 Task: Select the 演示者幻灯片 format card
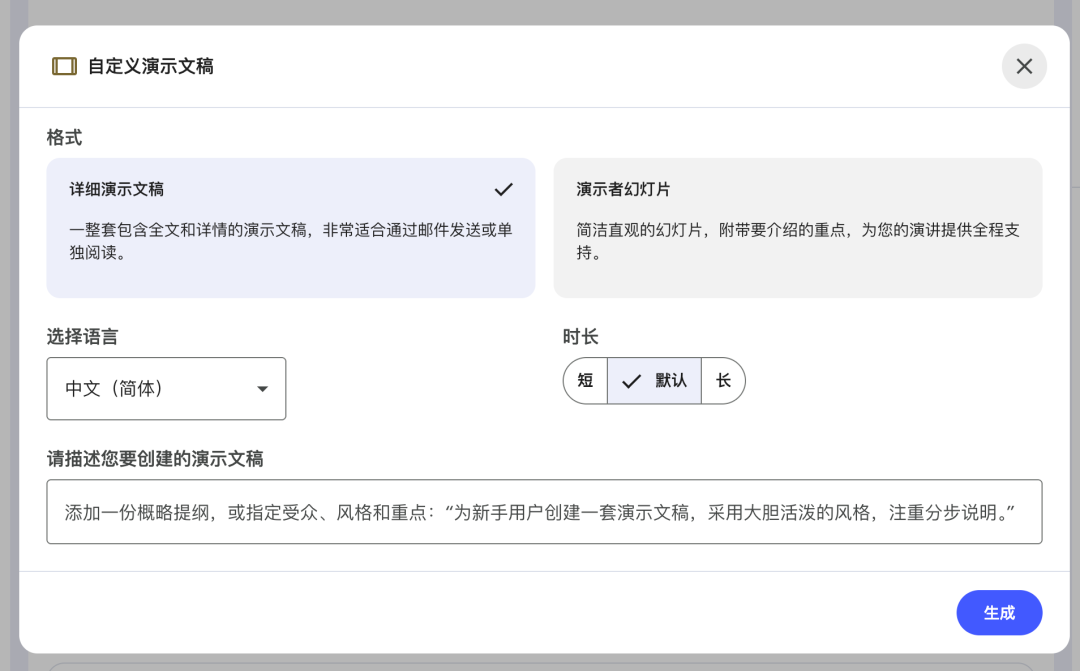[797, 227]
